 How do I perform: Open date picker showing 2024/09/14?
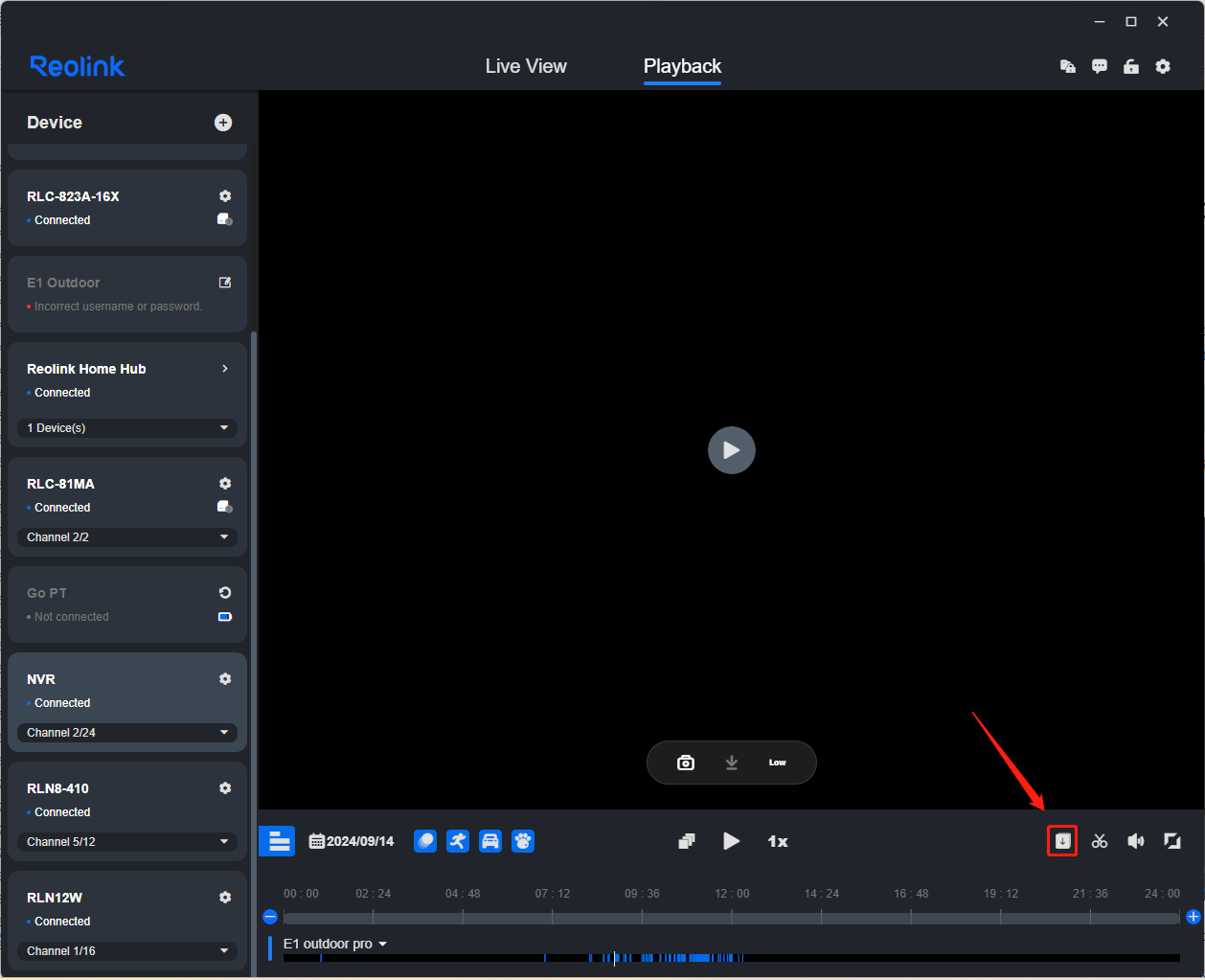coord(352,841)
